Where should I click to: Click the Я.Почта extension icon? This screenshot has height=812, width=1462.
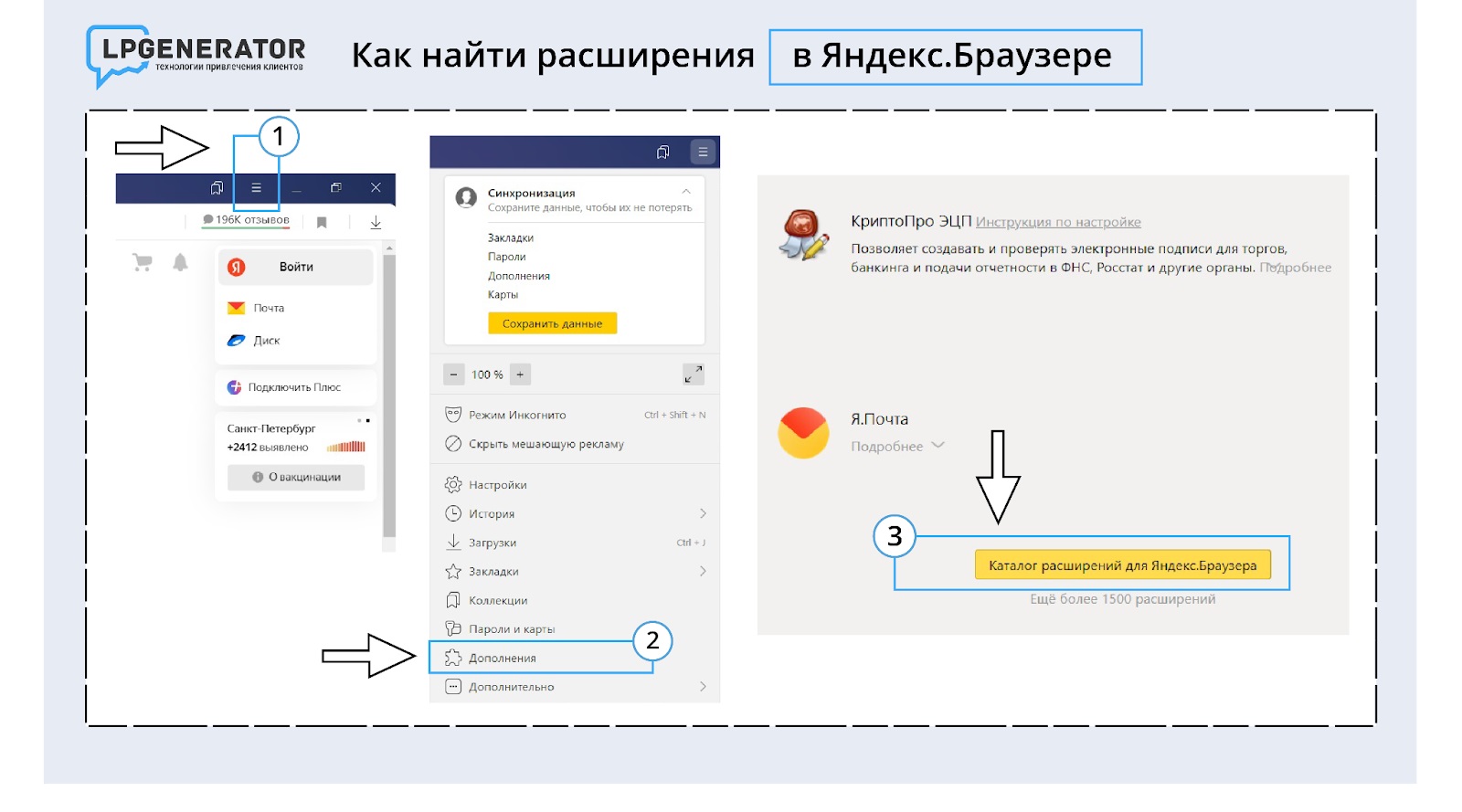click(803, 432)
